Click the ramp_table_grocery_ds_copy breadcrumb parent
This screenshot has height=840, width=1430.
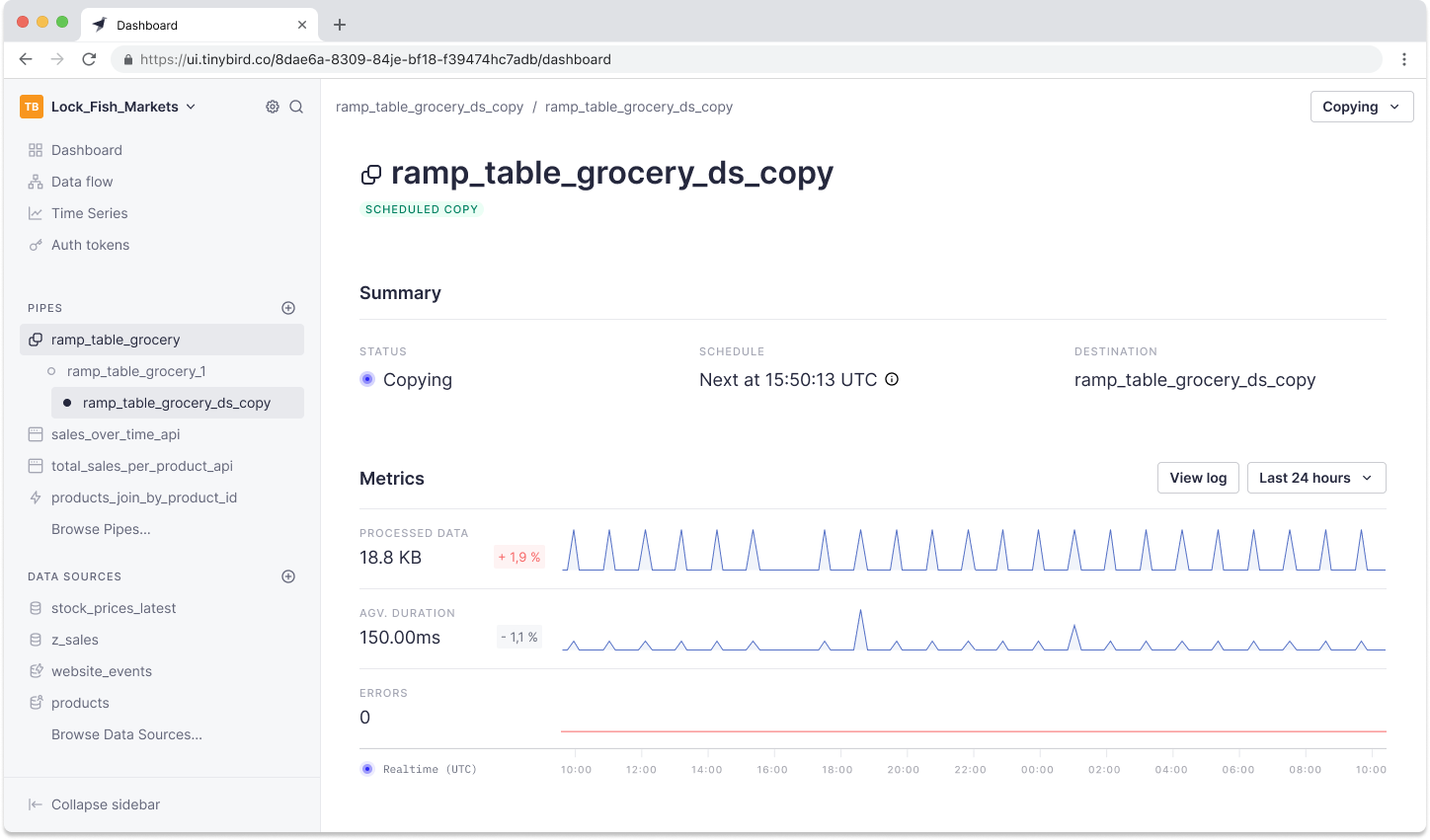pos(430,107)
